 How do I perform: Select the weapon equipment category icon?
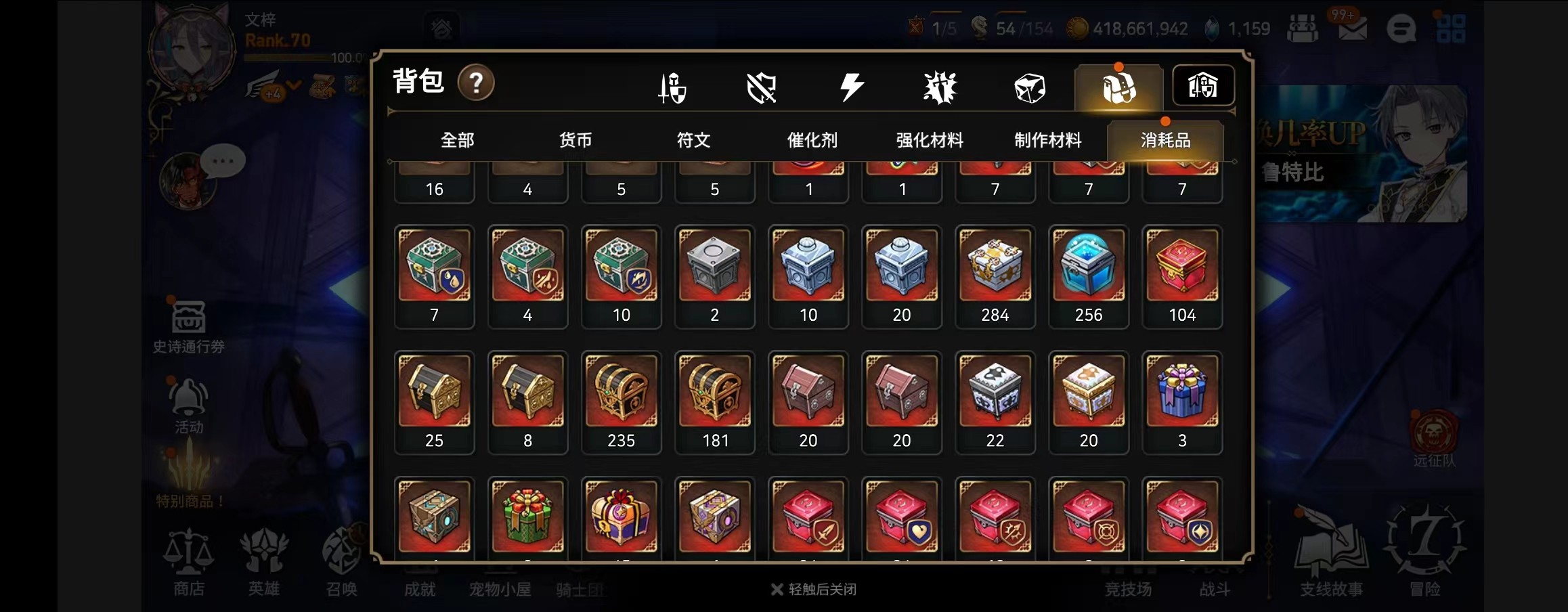tap(672, 88)
